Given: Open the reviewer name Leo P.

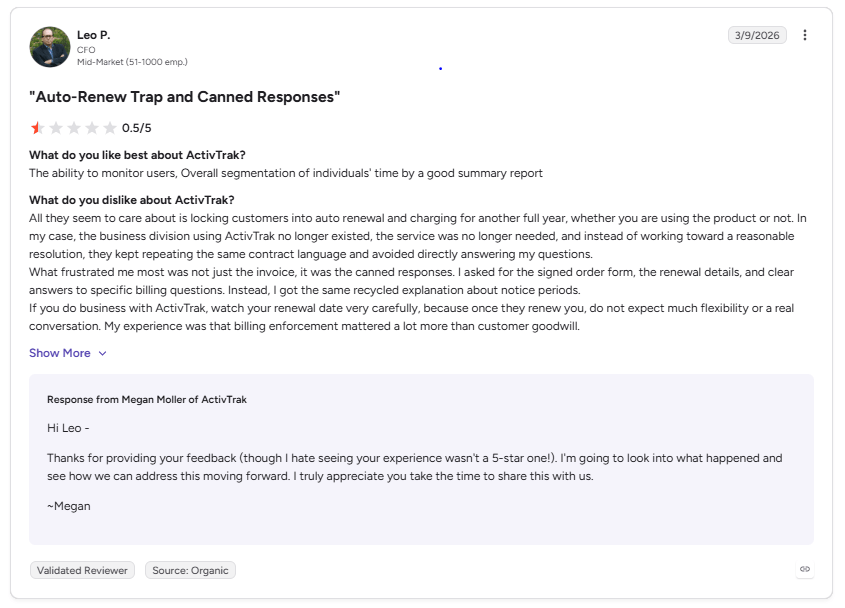Looking at the screenshot, I should [x=94, y=35].
